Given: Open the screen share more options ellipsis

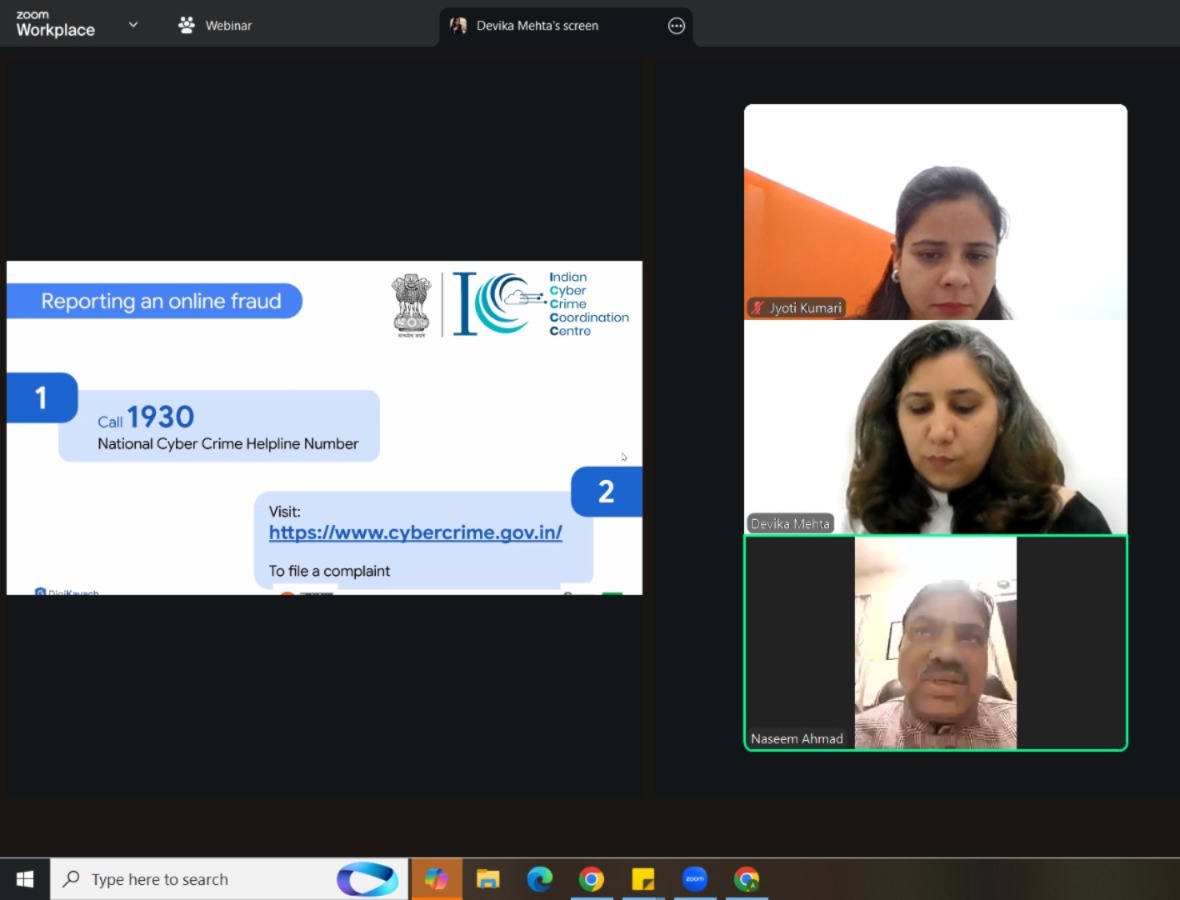Looking at the screenshot, I should click(x=677, y=26).
